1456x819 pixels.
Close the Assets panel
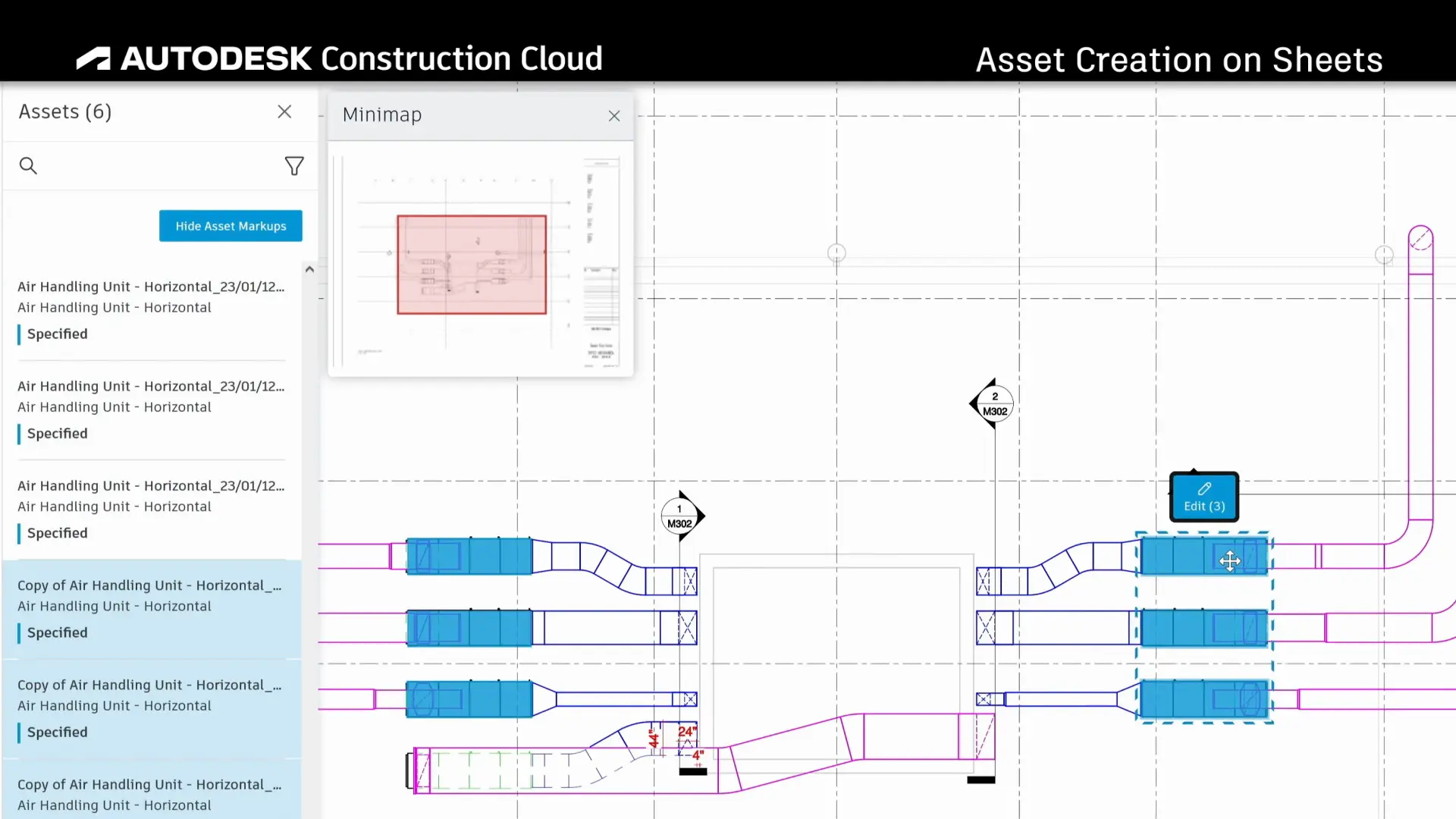point(284,111)
